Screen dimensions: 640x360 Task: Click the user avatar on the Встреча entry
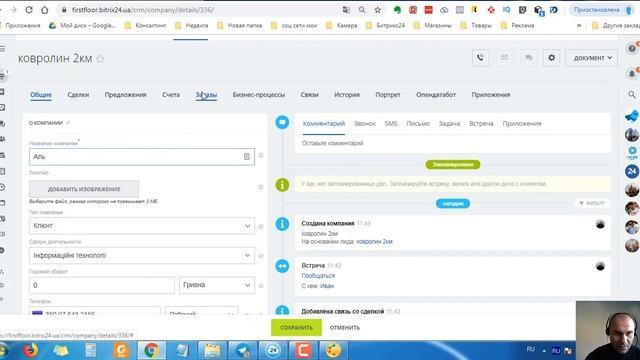tap(600, 266)
